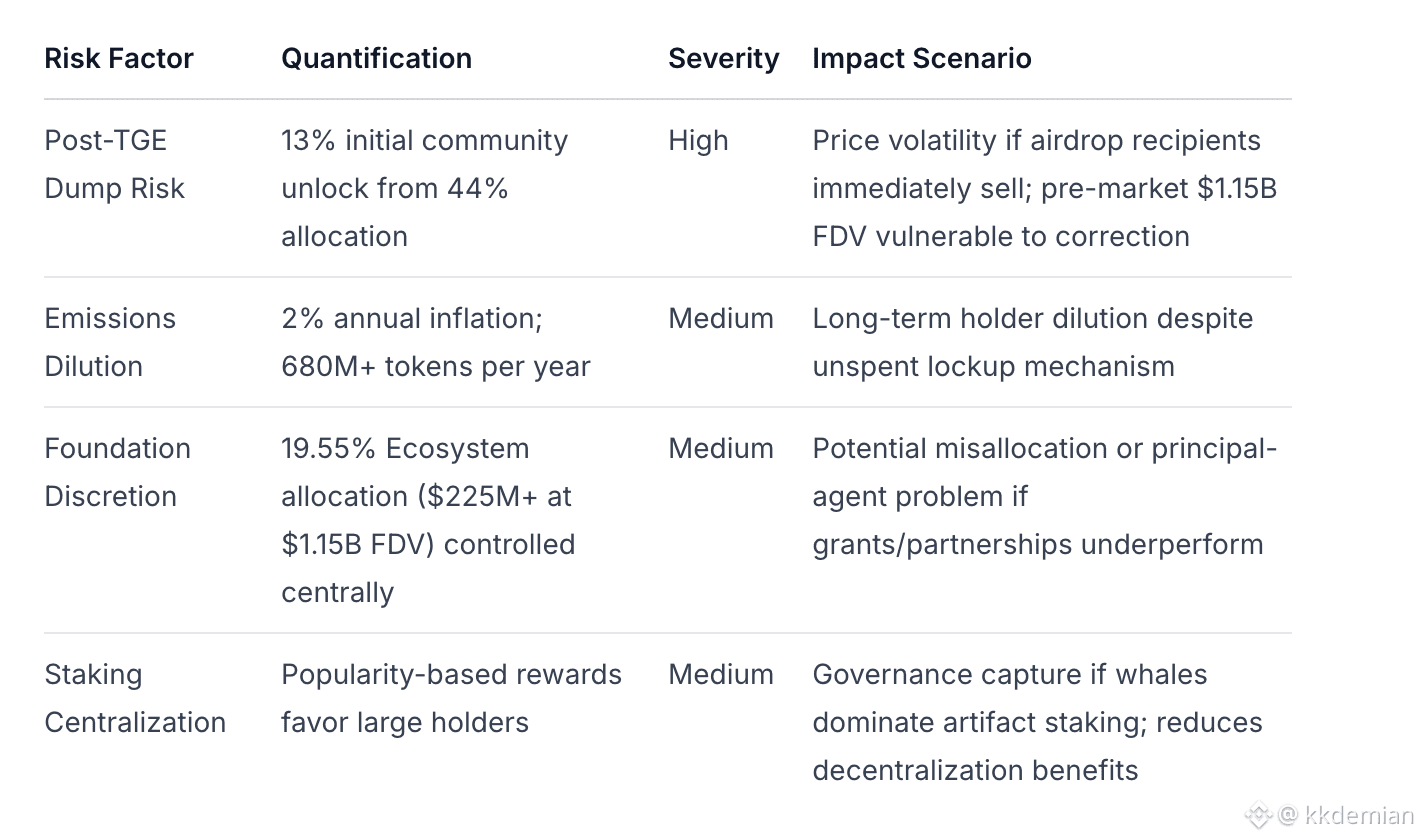Select the Post-TGE Dump Risk cell
Viewport: 1422px width, 840px height.
[x=115, y=164]
